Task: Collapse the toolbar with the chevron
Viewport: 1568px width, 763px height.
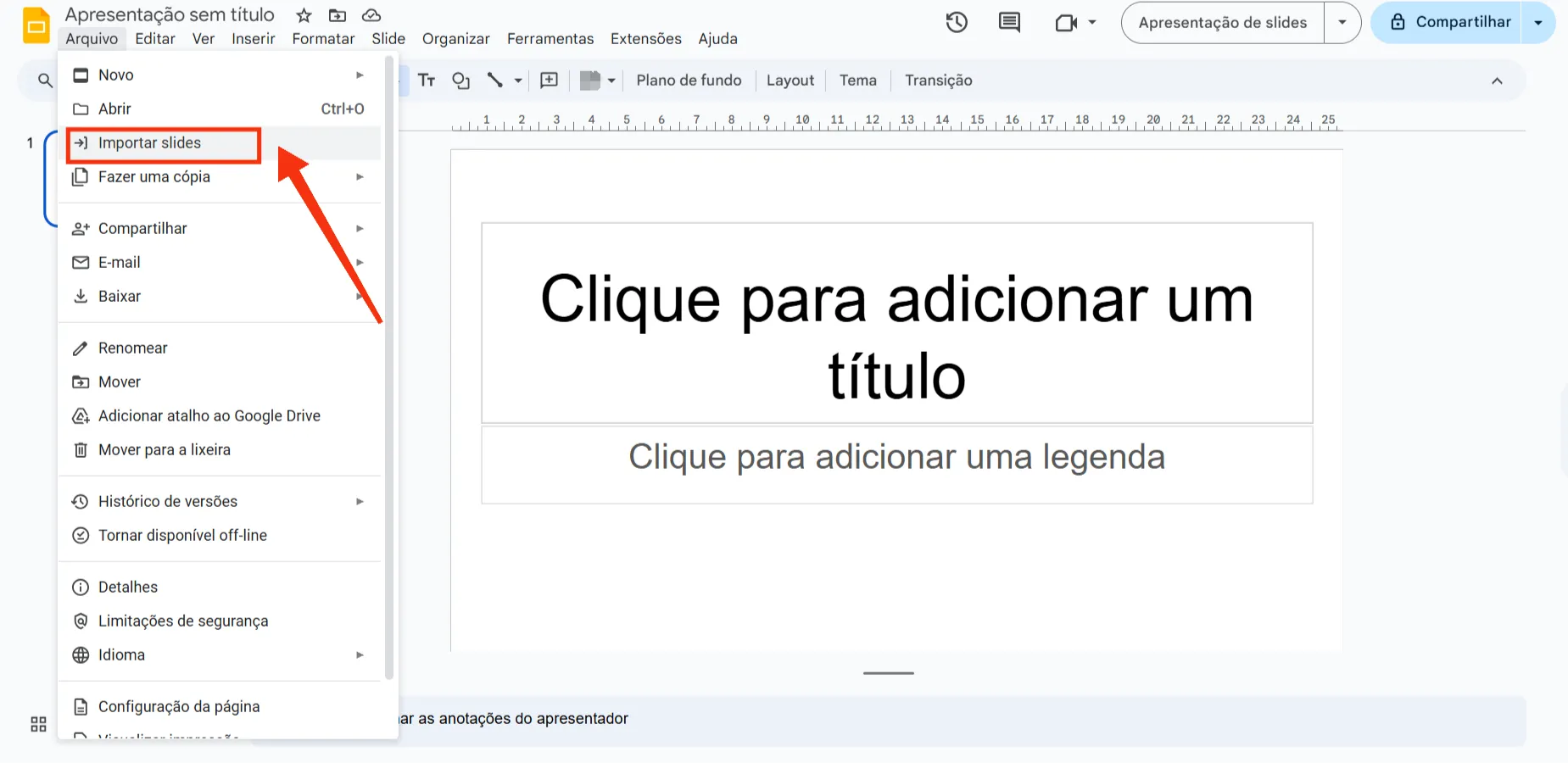Action: point(1498,81)
